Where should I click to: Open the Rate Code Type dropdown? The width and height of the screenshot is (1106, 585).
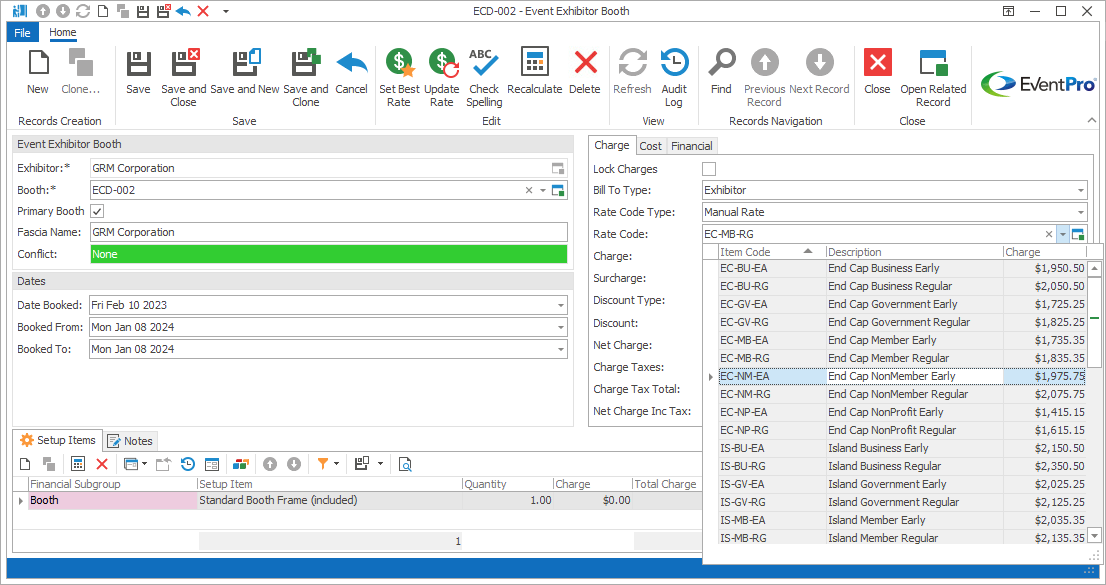(x=1080, y=212)
